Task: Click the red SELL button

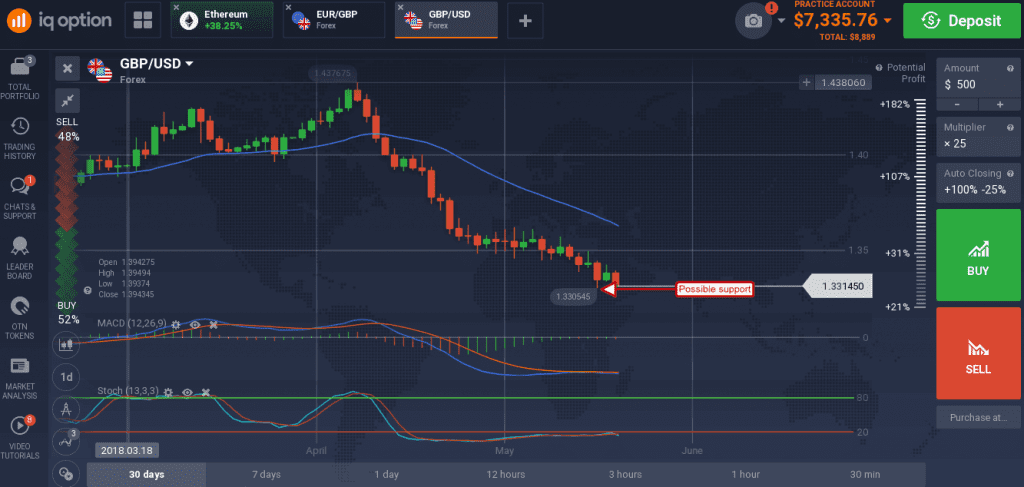Action: pos(978,353)
